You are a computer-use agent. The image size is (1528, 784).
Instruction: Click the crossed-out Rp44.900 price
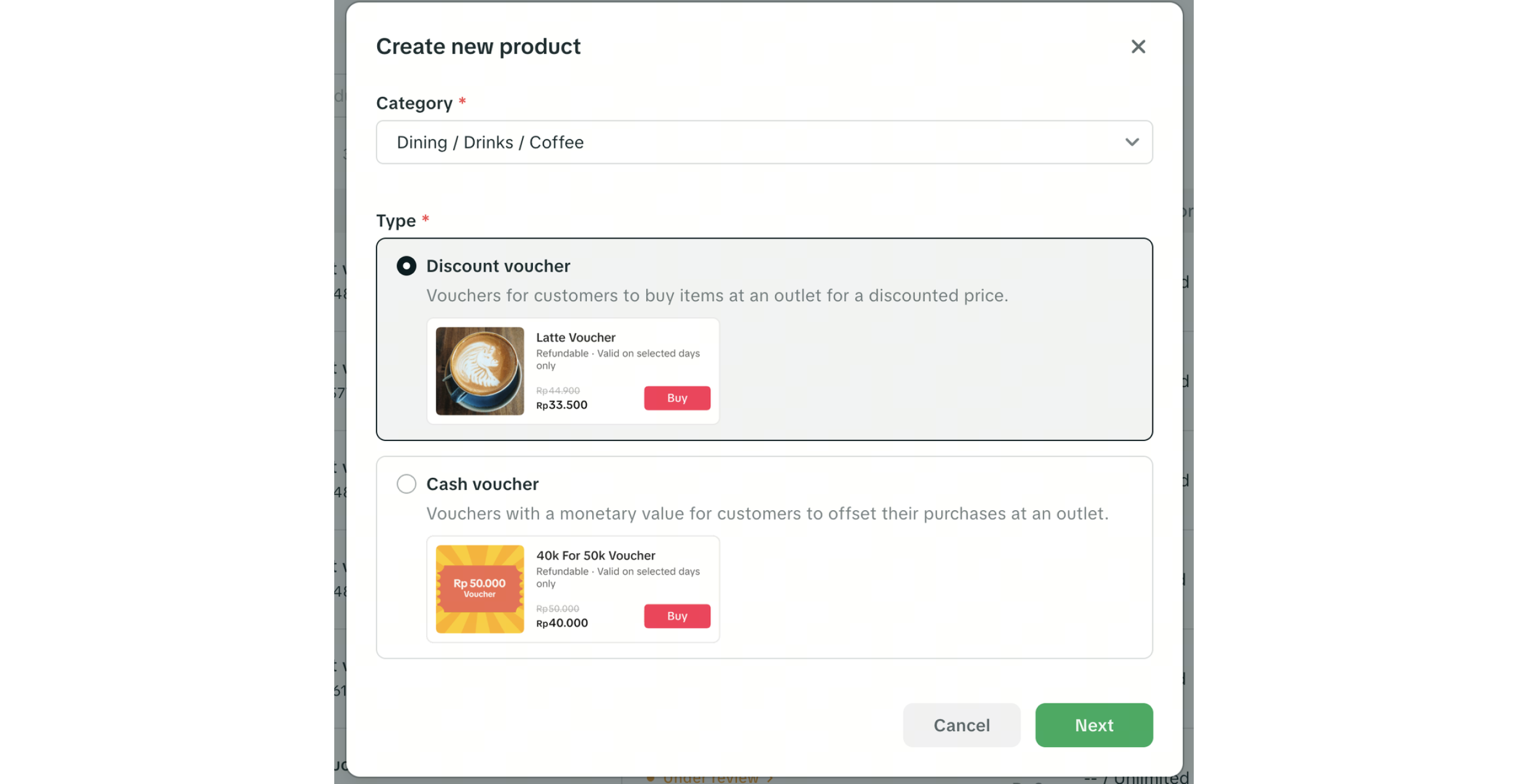coord(557,391)
